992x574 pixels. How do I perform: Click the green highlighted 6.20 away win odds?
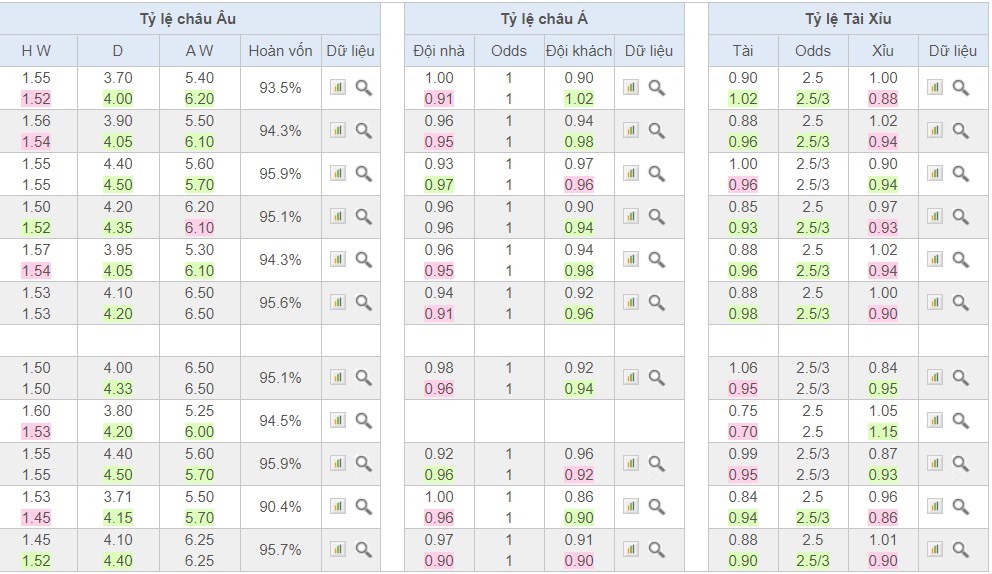click(x=199, y=99)
